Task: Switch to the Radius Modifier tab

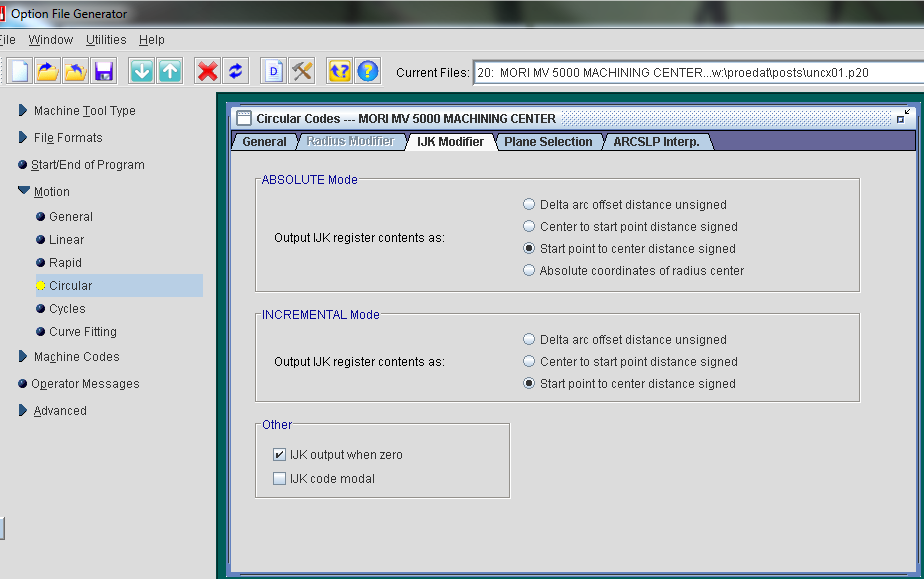Action: coord(350,141)
